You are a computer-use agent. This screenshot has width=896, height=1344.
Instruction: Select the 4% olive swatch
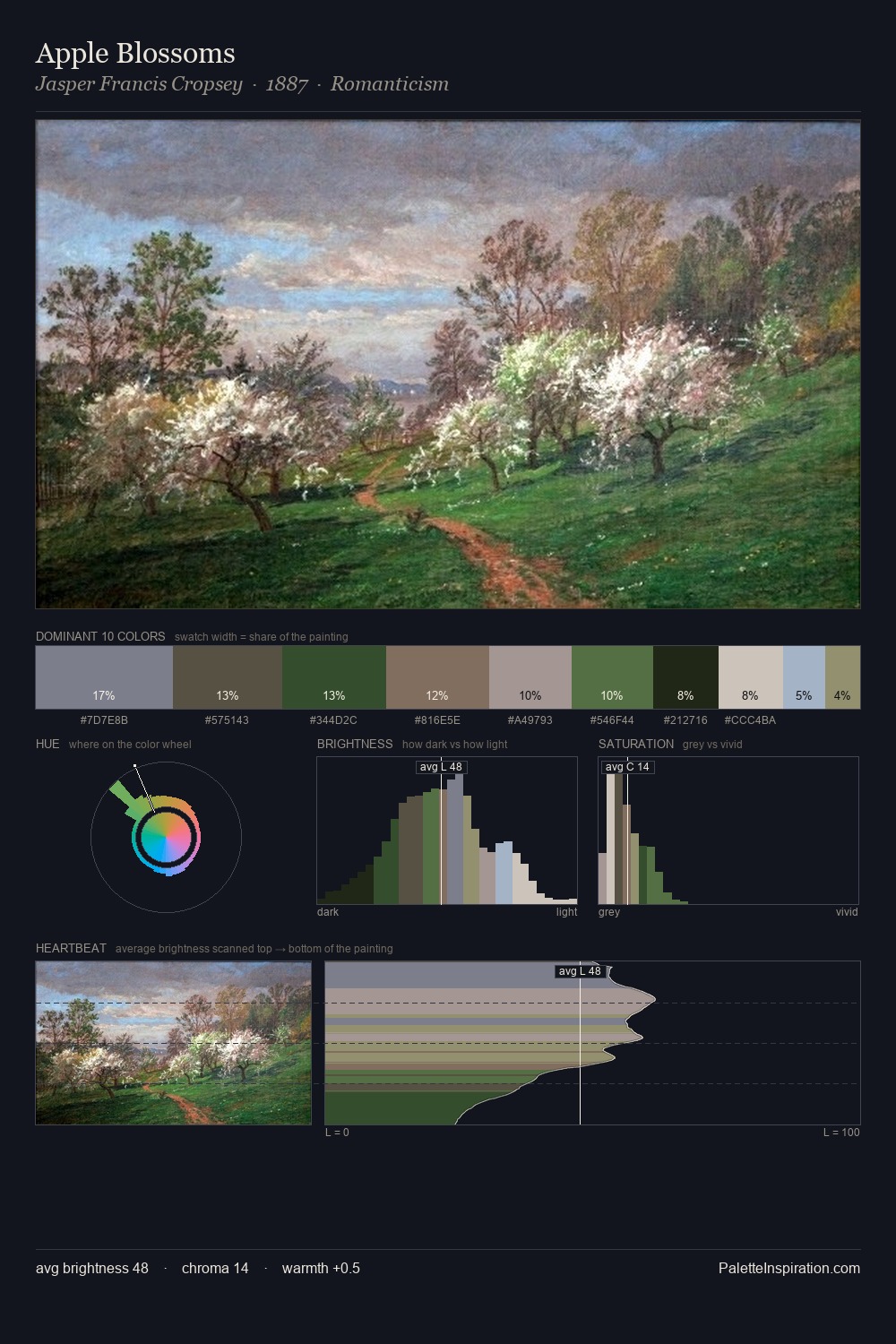pos(842,677)
